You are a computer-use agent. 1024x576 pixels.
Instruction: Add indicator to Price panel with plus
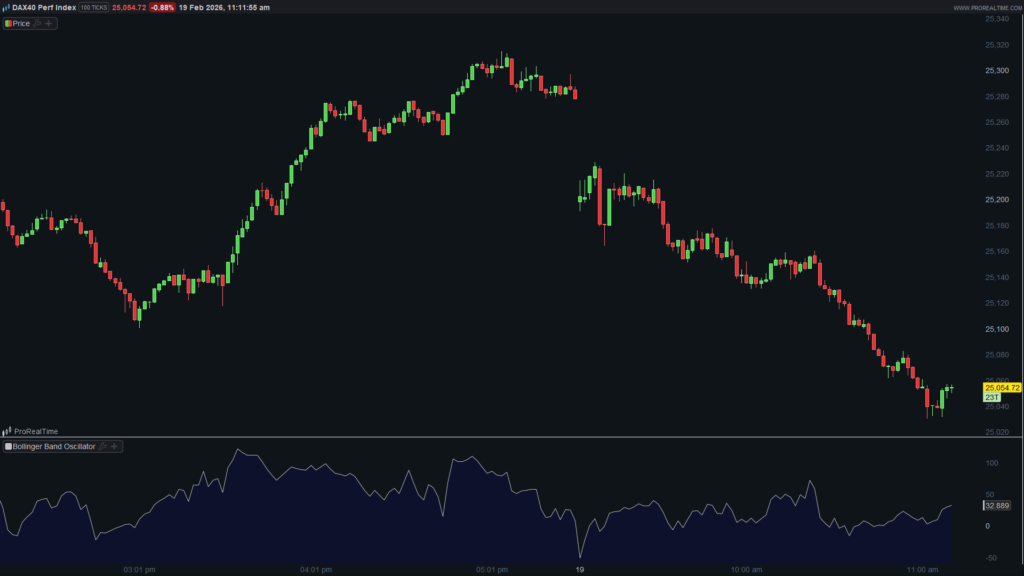48,24
